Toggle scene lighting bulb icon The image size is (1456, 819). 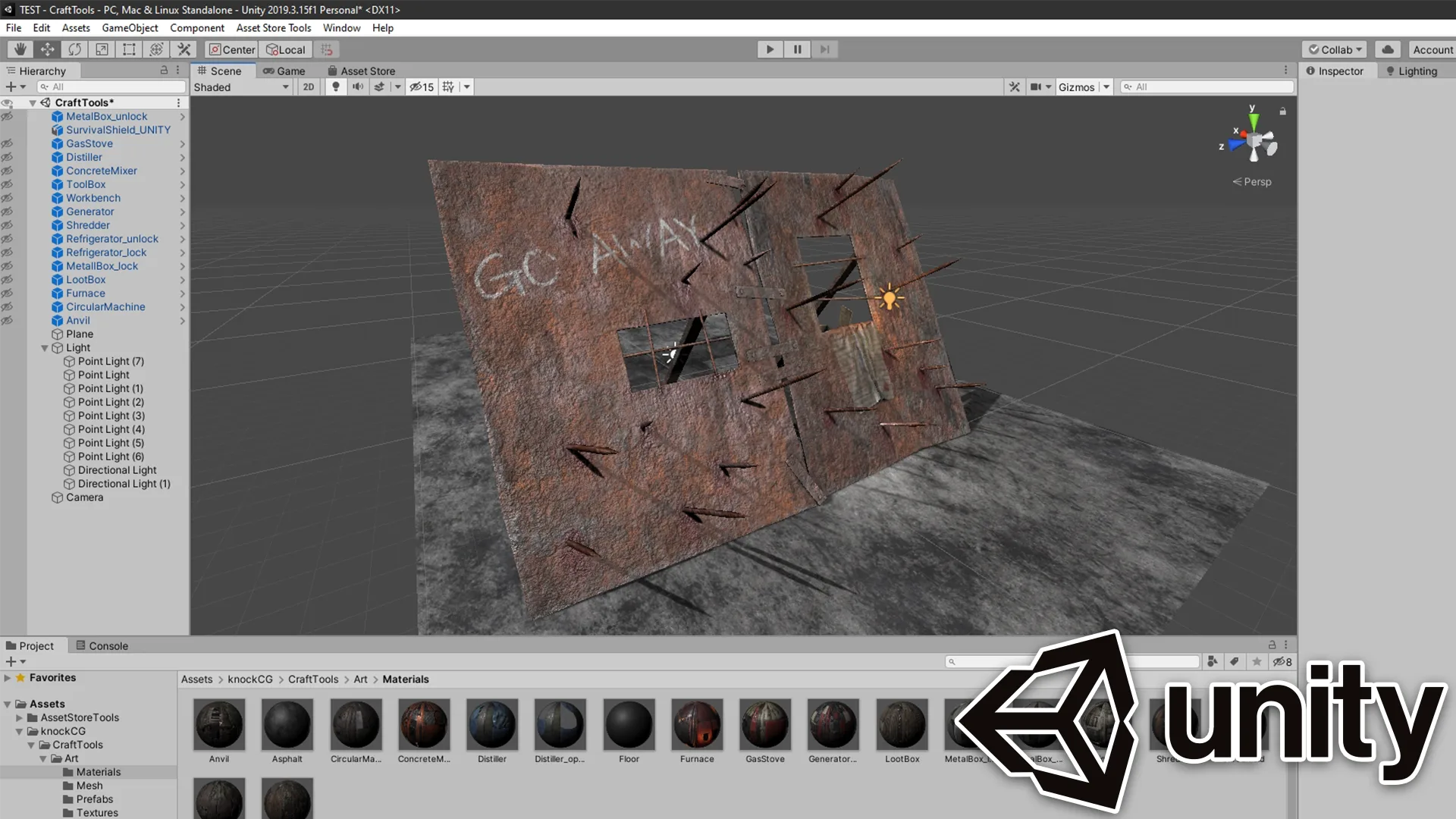tap(335, 86)
